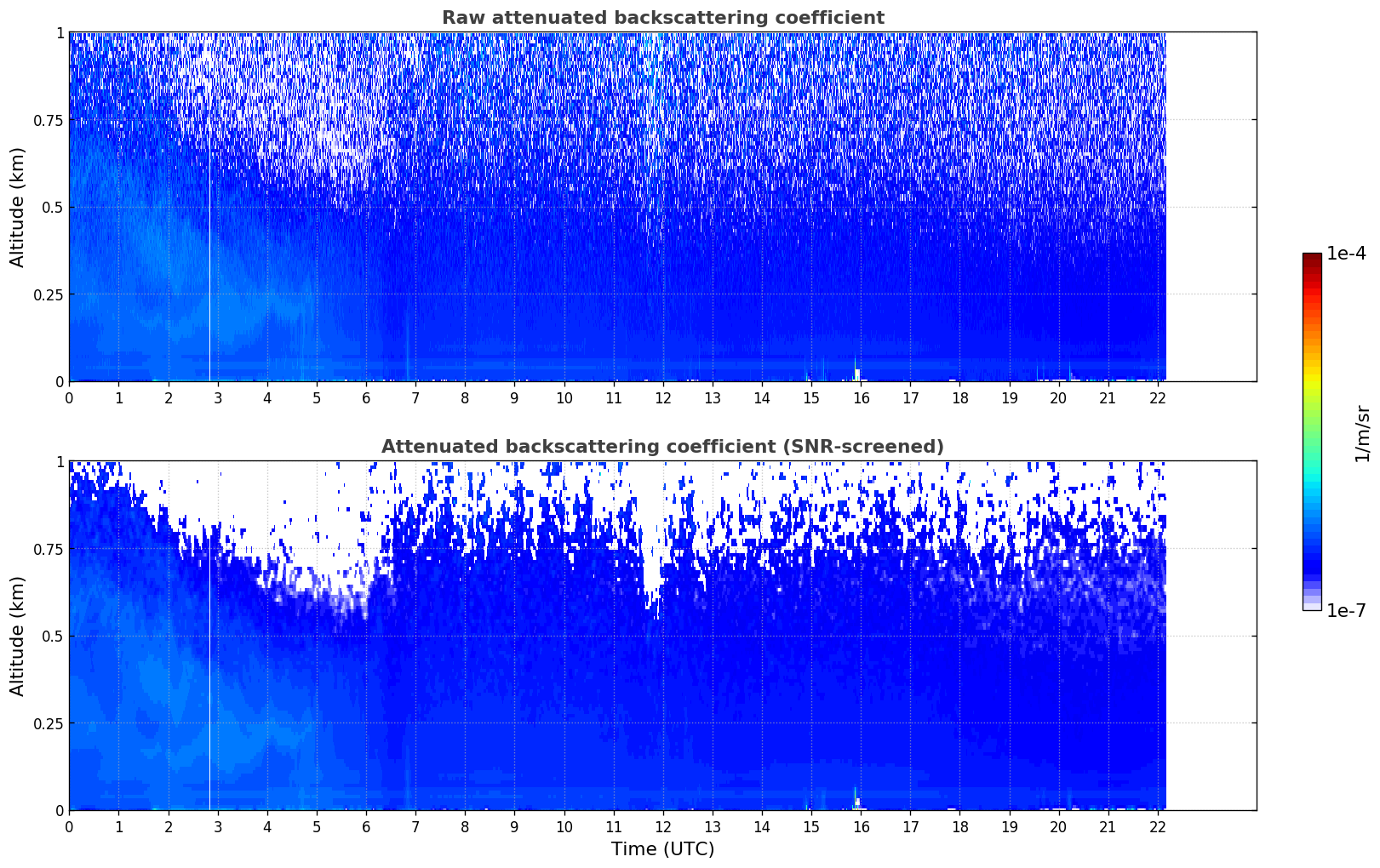This screenshot has height=868, width=1380.
Task: Click the green spike near hour 16 in bottom plot
Action: click(856, 797)
